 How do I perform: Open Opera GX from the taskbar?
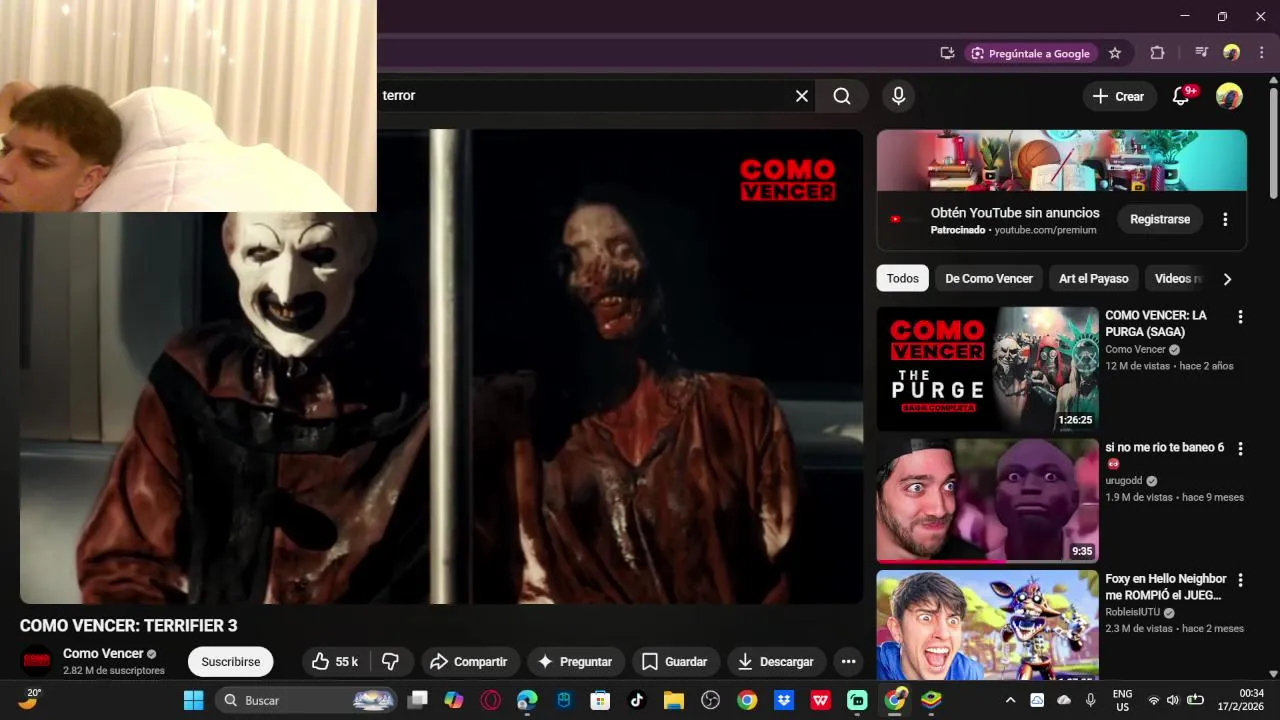tap(490, 700)
